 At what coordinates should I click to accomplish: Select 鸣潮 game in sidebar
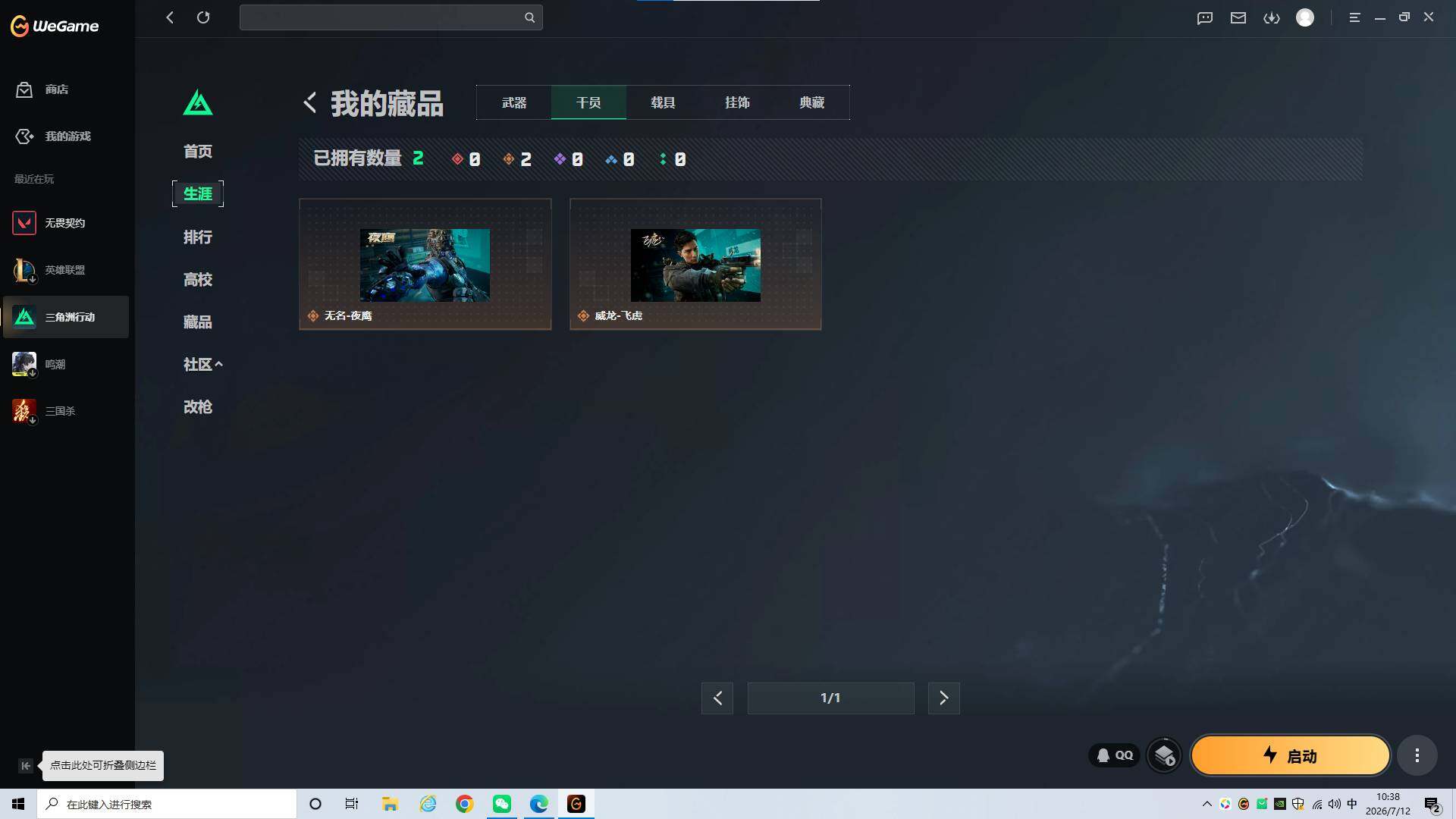pyautogui.click(x=65, y=364)
